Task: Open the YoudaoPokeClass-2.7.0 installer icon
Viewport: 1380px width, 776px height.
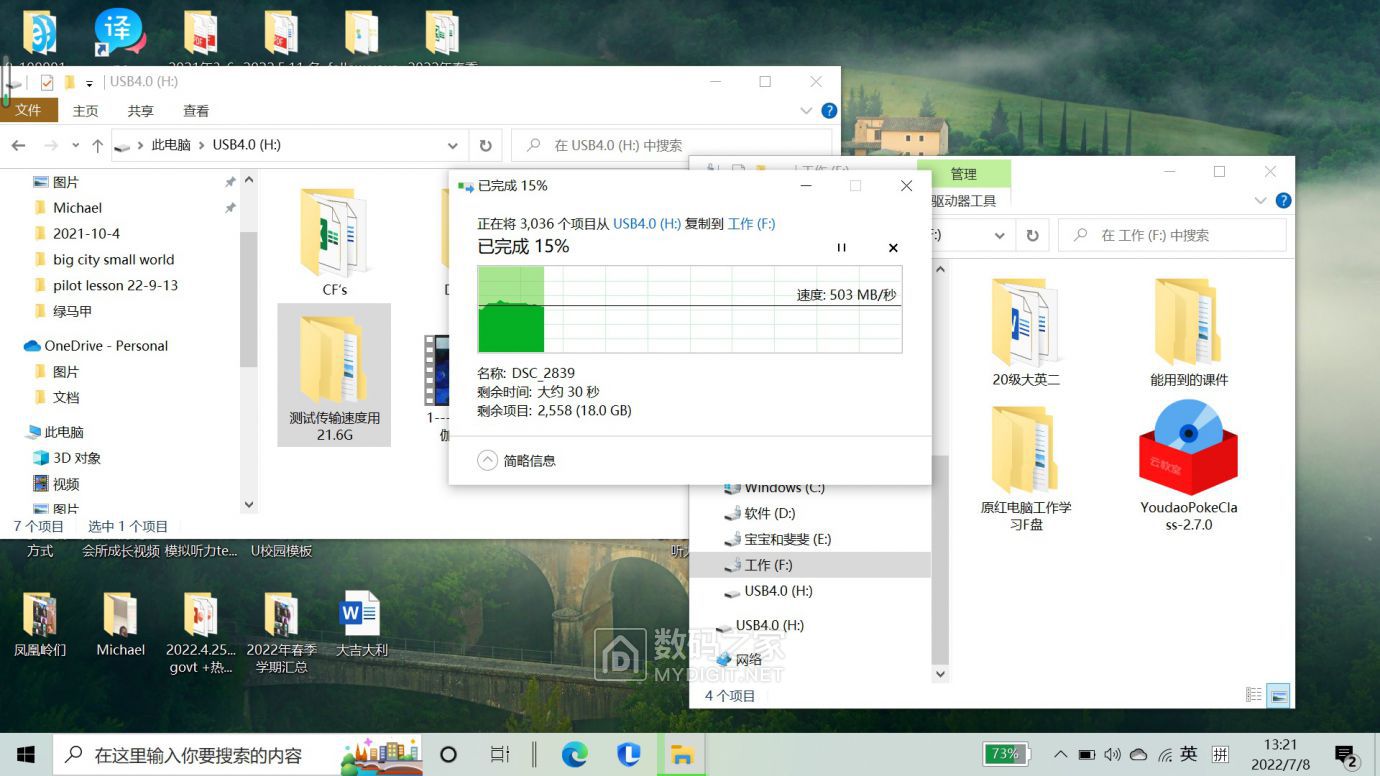Action: pyautogui.click(x=1188, y=448)
